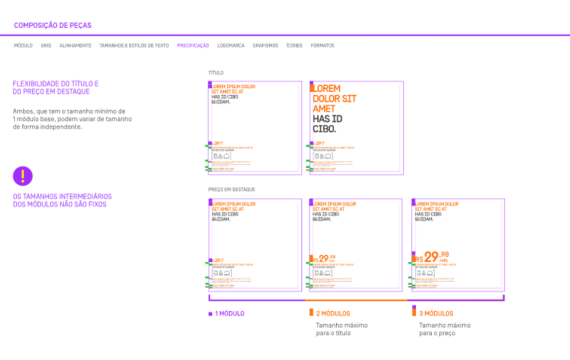Click the 1 MÓDULO legend square
This screenshot has height=360, width=570.
pyautogui.click(x=210, y=314)
